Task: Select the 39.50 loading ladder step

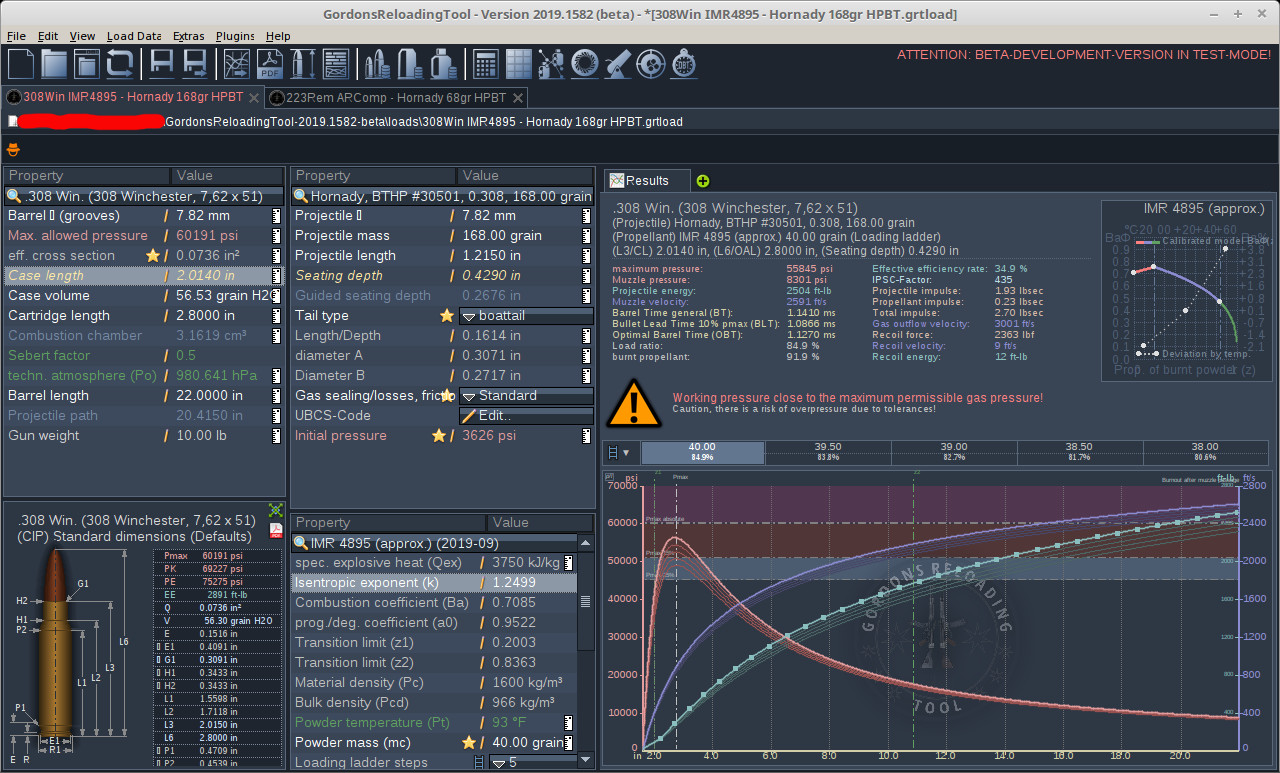Action: point(827,452)
